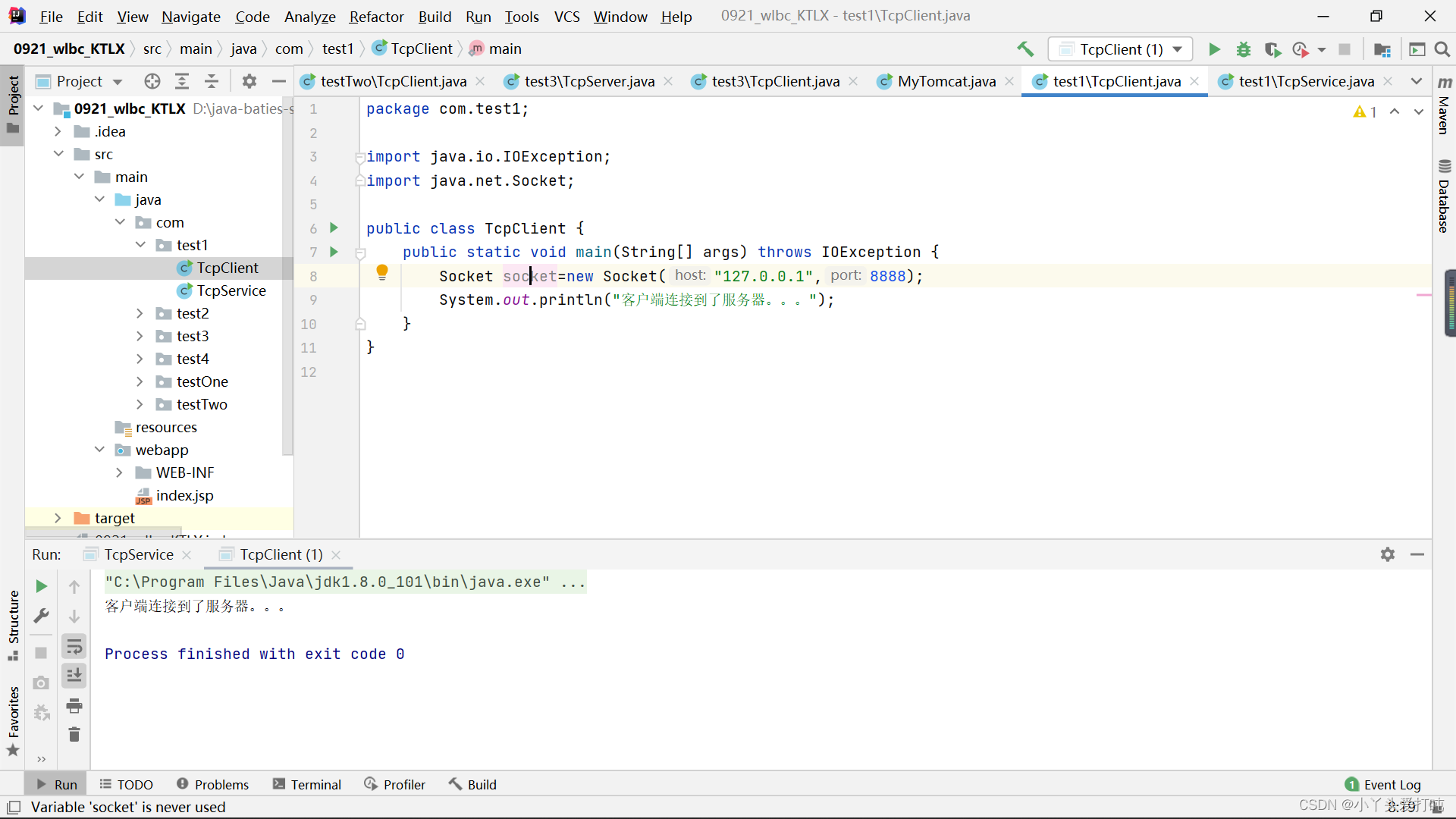Open the Terminal tool window

307,784
